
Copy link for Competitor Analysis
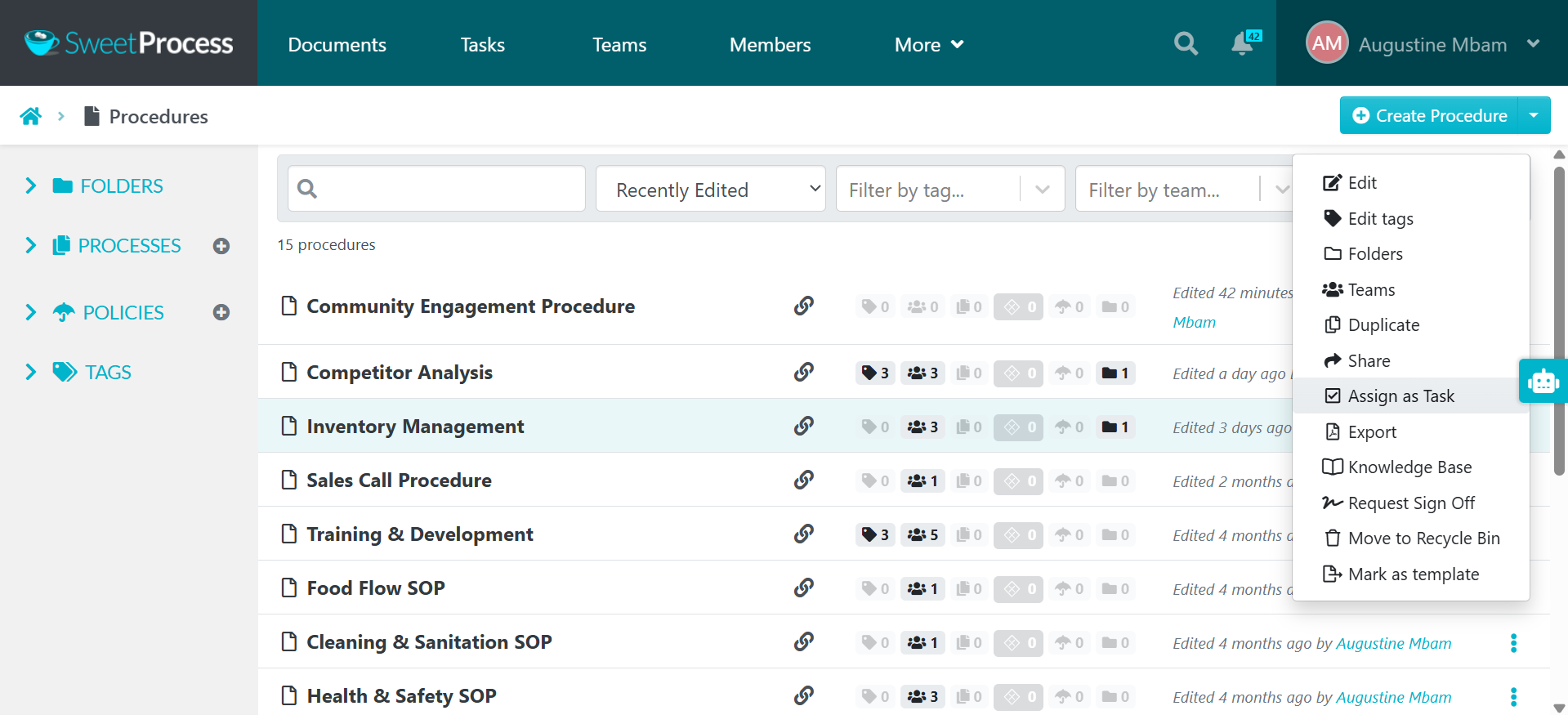(x=804, y=372)
